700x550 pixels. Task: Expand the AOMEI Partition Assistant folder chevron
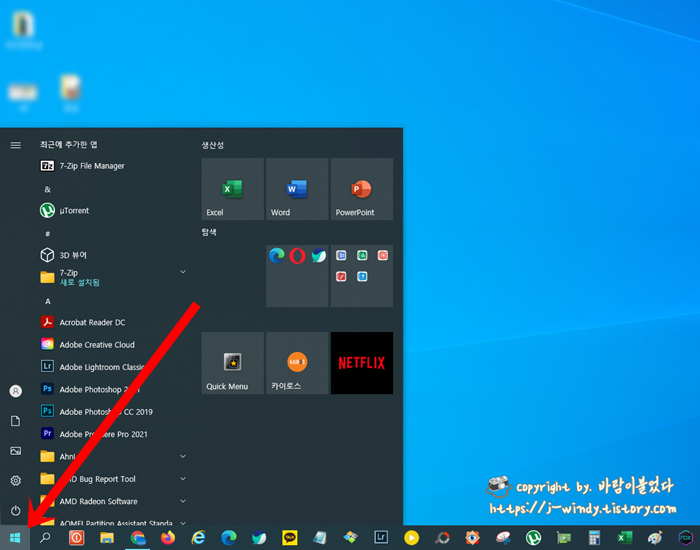pos(183,522)
